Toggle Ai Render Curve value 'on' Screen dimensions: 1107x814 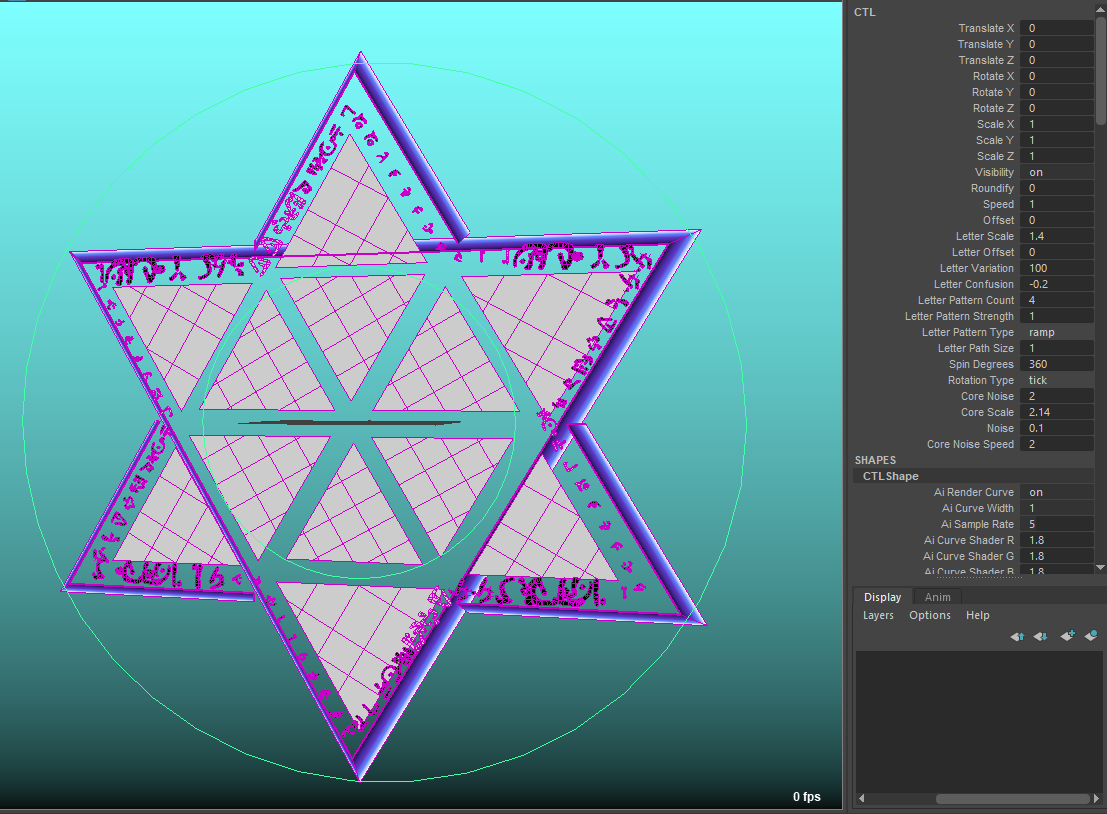coord(1057,492)
